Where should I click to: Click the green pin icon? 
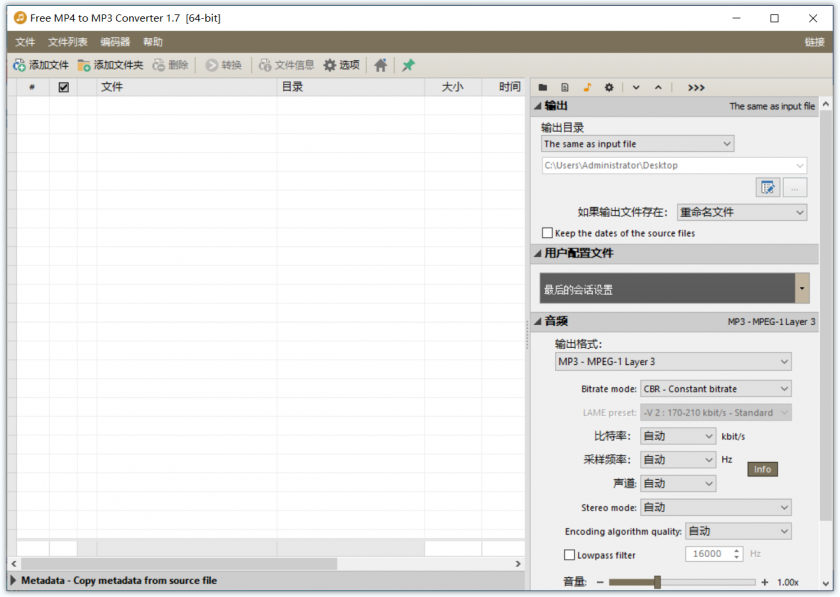coord(408,65)
